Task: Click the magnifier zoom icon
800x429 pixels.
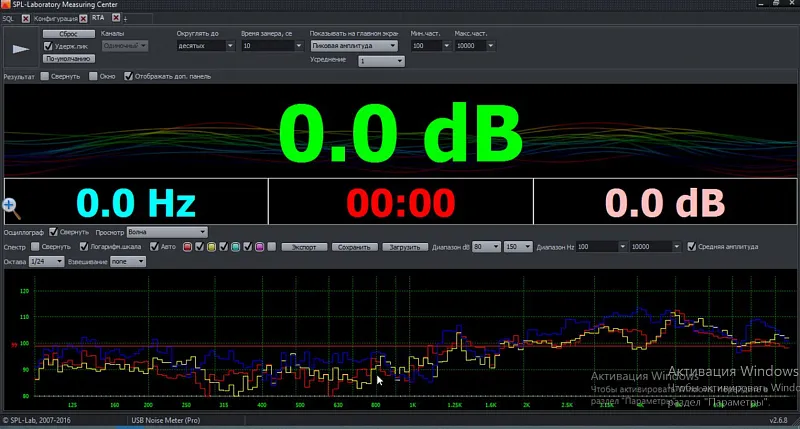Action: click(x=12, y=208)
